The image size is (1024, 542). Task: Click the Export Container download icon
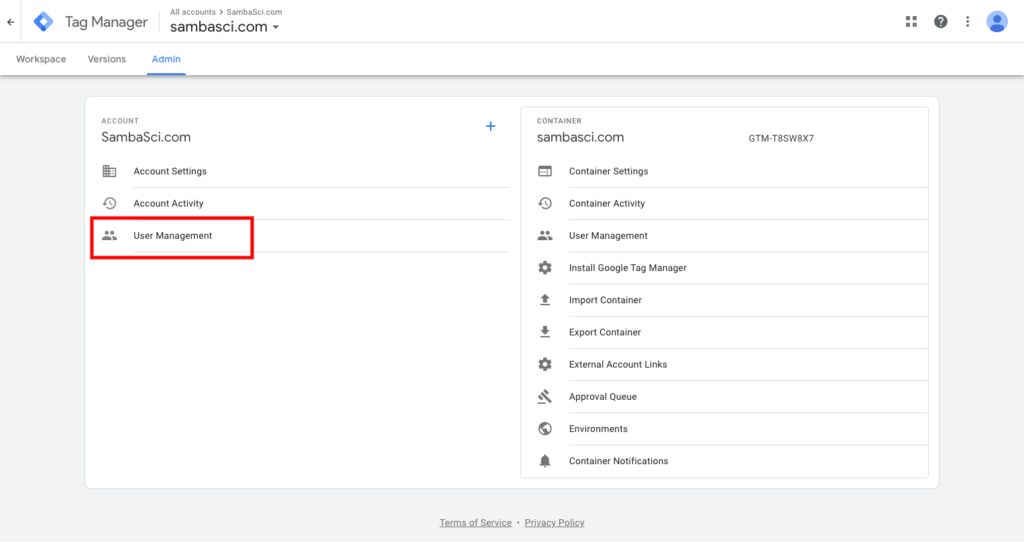[x=545, y=332]
